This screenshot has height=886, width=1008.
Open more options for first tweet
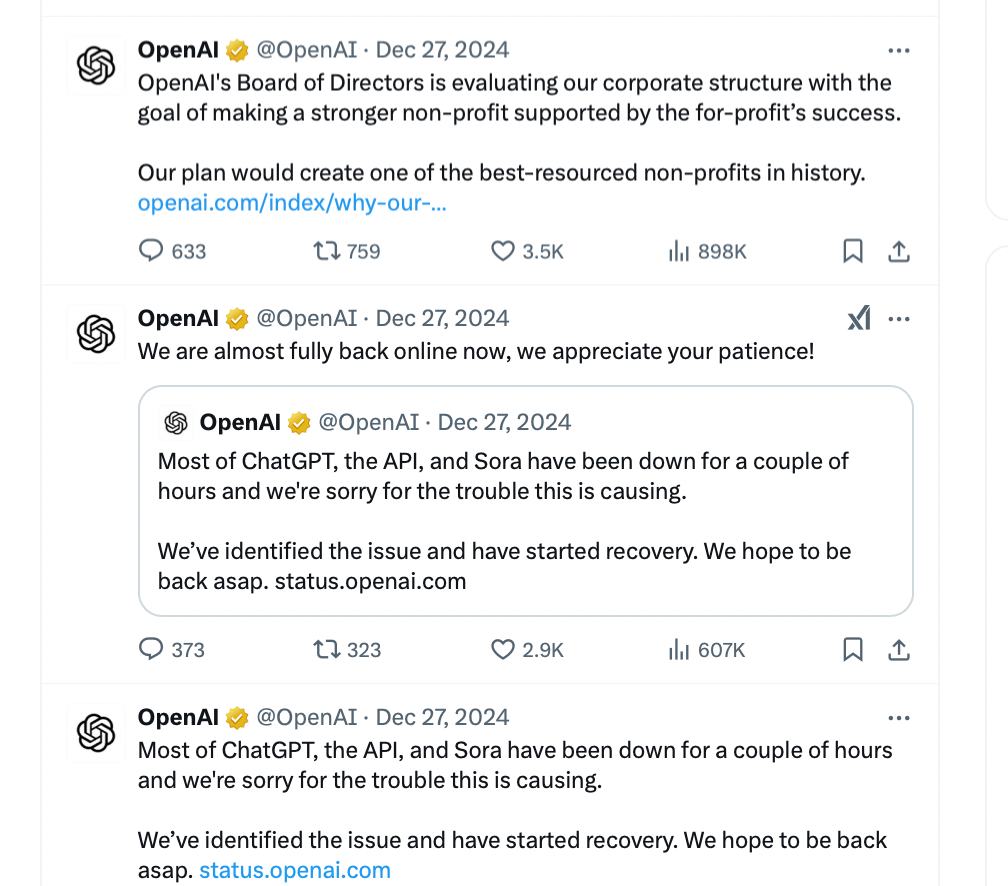pyautogui.click(x=899, y=50)
